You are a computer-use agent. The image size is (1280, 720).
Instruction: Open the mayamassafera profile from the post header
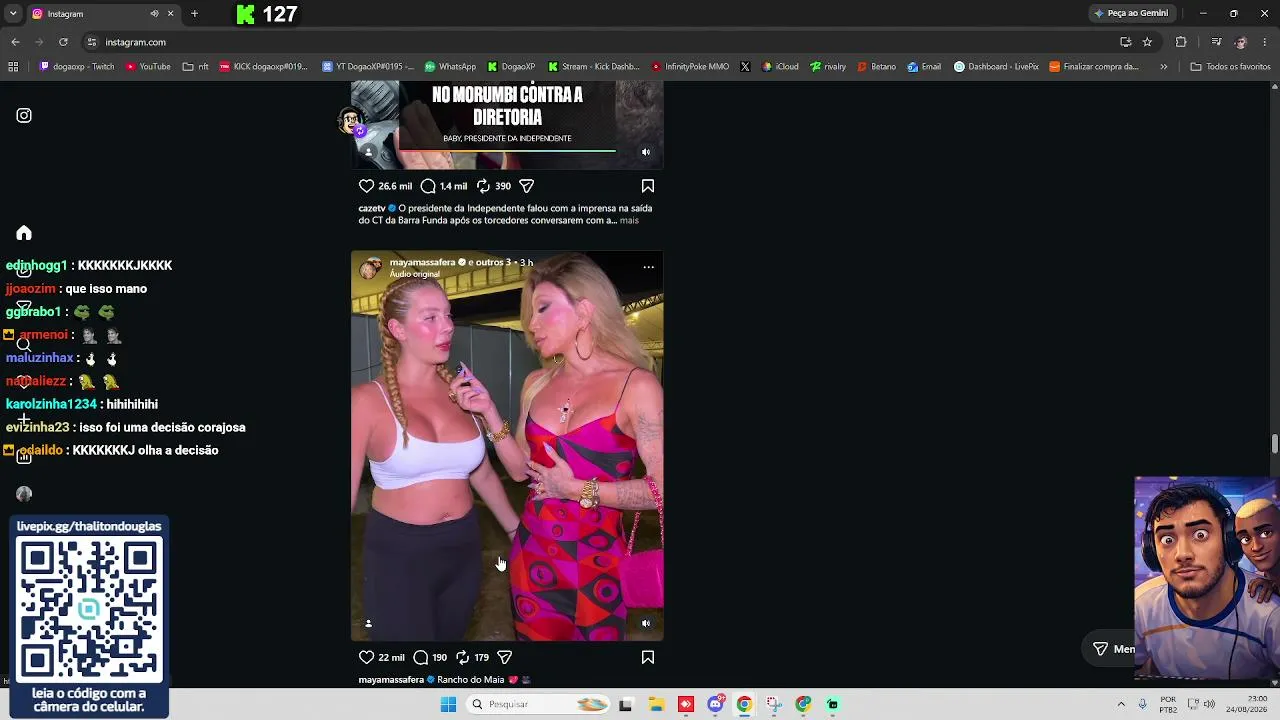[422, 262]
